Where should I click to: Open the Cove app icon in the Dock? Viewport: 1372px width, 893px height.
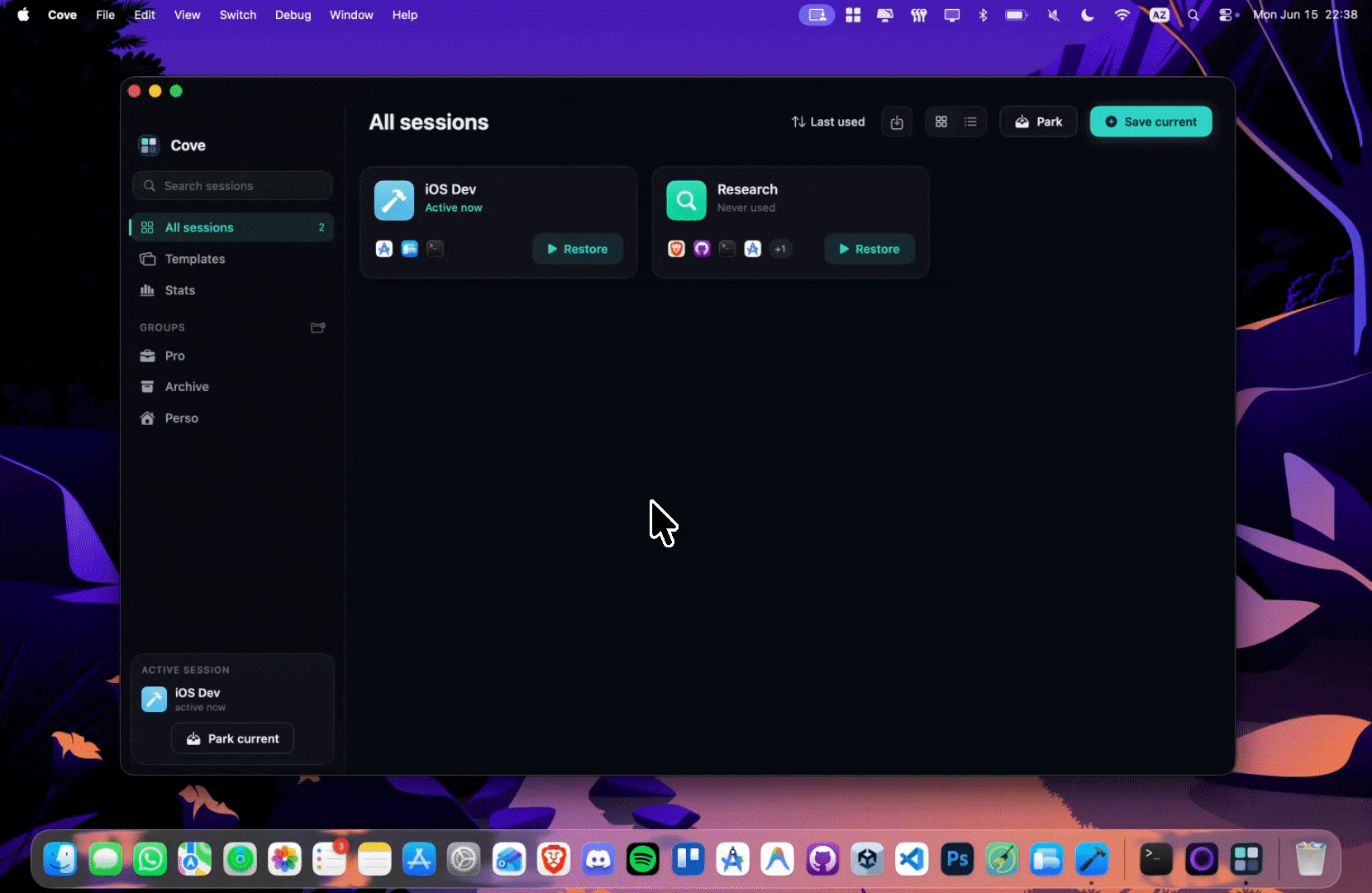click(x=1246, y=860)
